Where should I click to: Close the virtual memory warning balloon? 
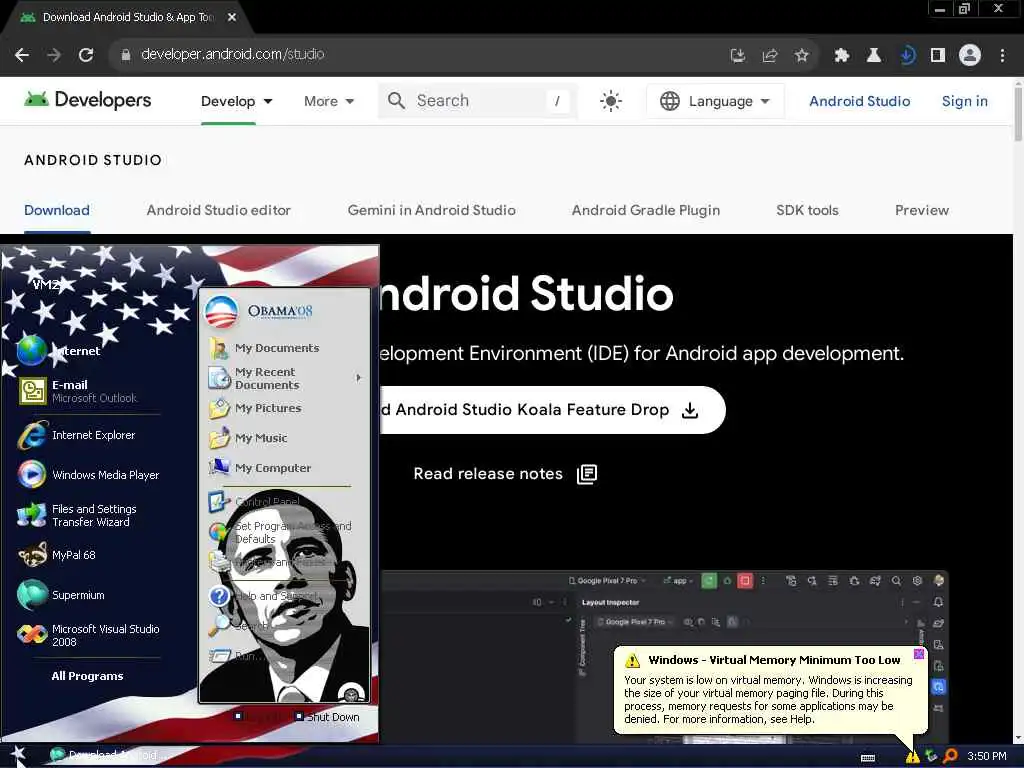[919, 654]
